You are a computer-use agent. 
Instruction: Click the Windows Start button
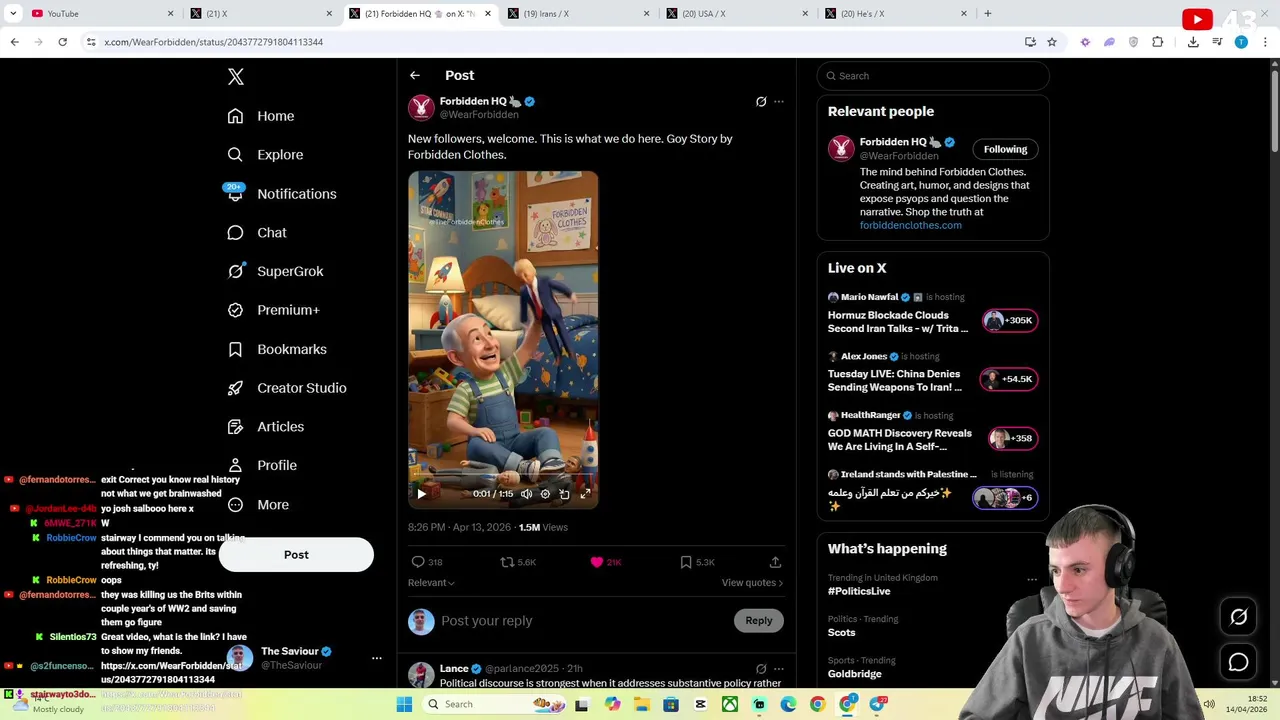(404, 704)
